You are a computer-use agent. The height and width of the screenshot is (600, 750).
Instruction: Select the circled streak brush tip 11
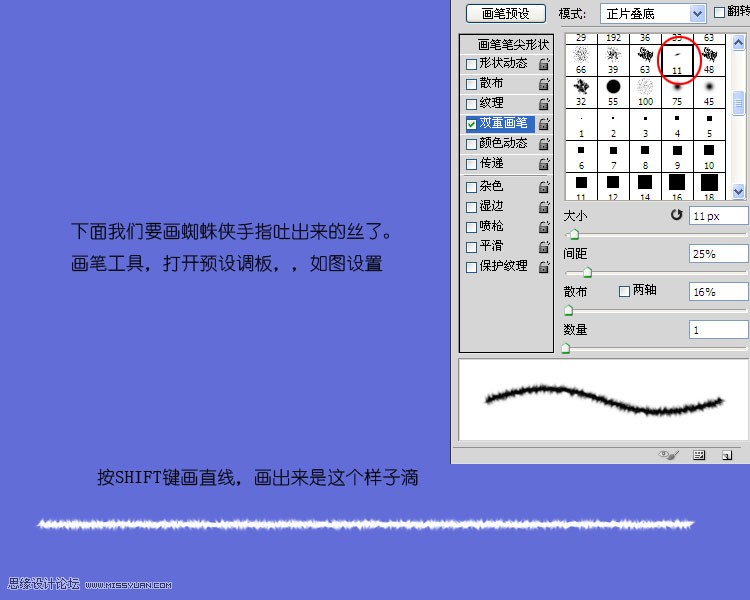677,60
